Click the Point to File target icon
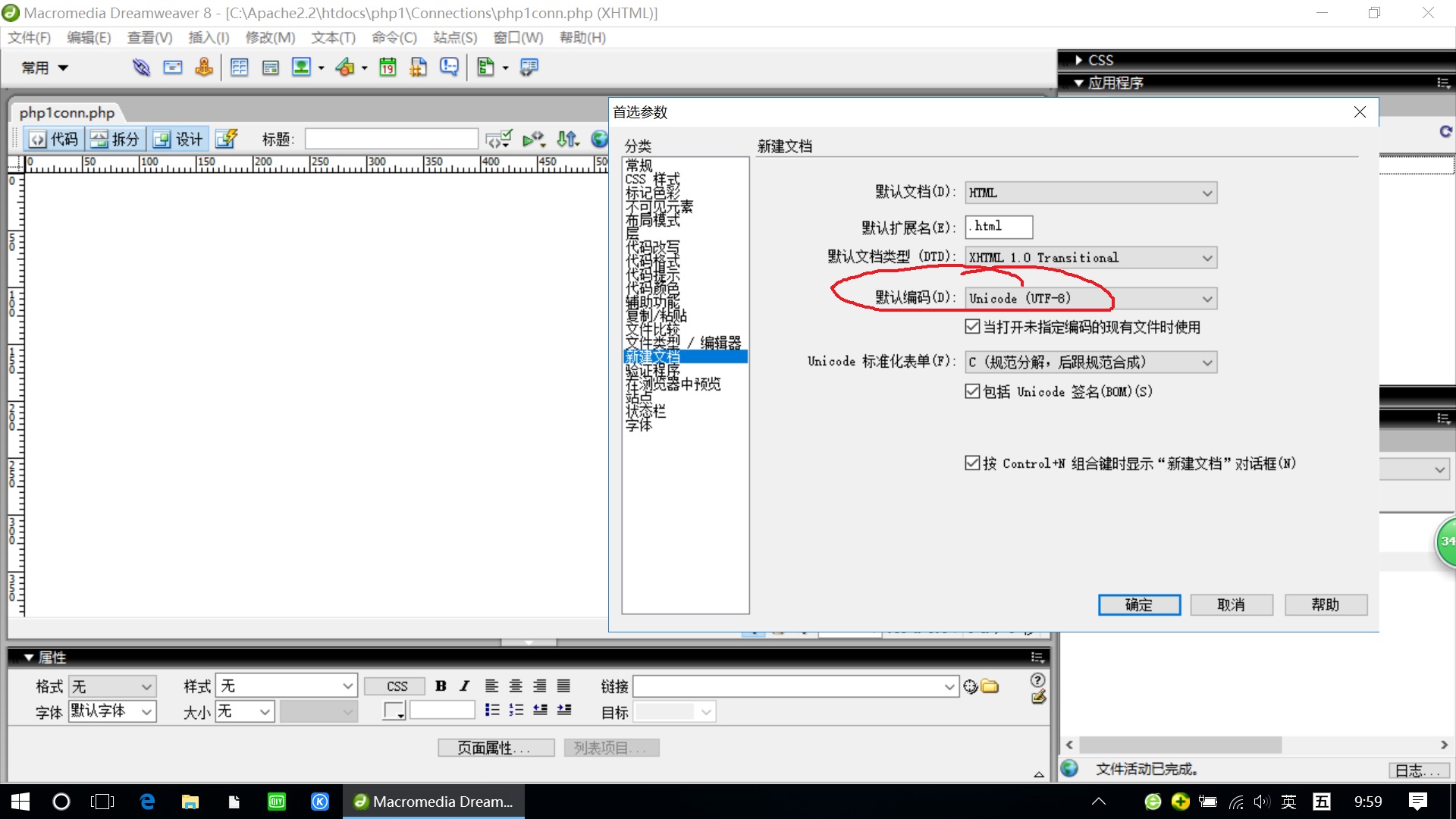 pyautogui.click(x=970, y=686)
